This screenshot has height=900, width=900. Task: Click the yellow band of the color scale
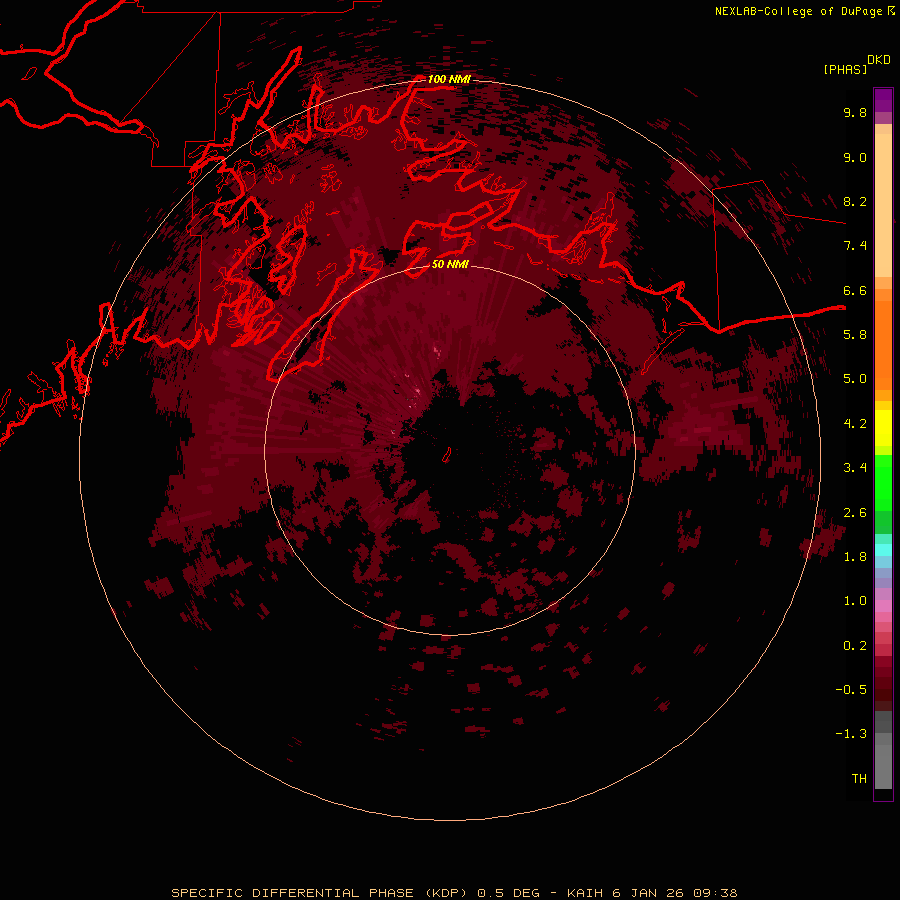pos(883,428)
